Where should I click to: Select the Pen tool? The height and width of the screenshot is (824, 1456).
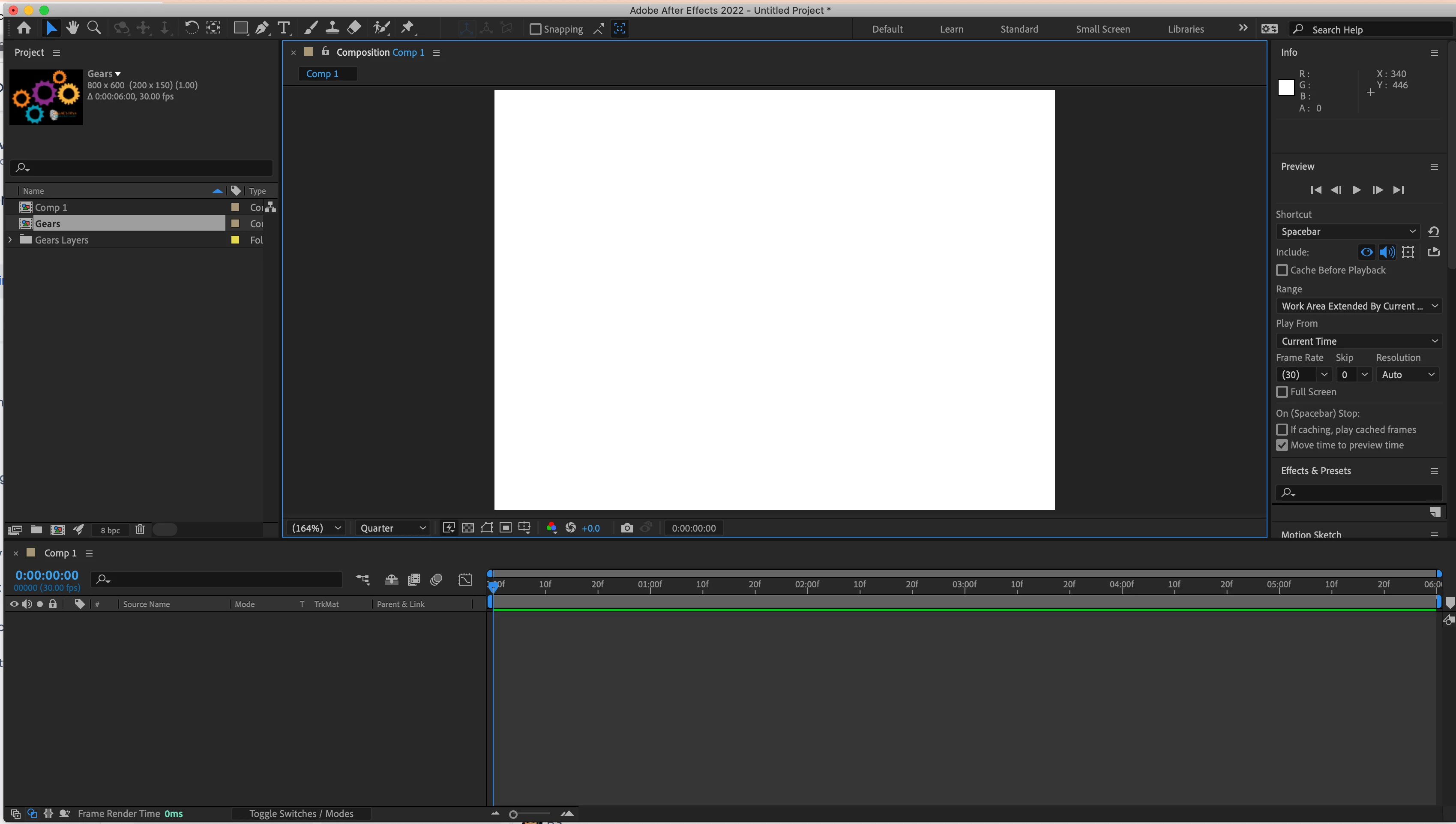pos(262,28)
